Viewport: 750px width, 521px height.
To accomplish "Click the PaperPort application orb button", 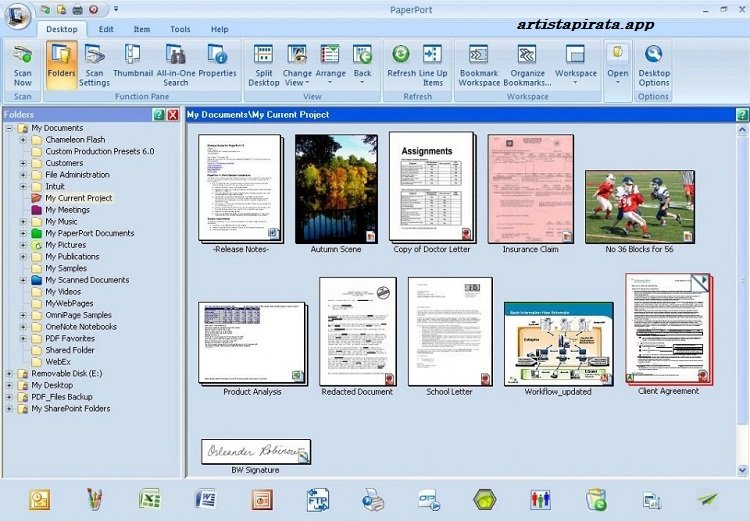I will point(18,16).
